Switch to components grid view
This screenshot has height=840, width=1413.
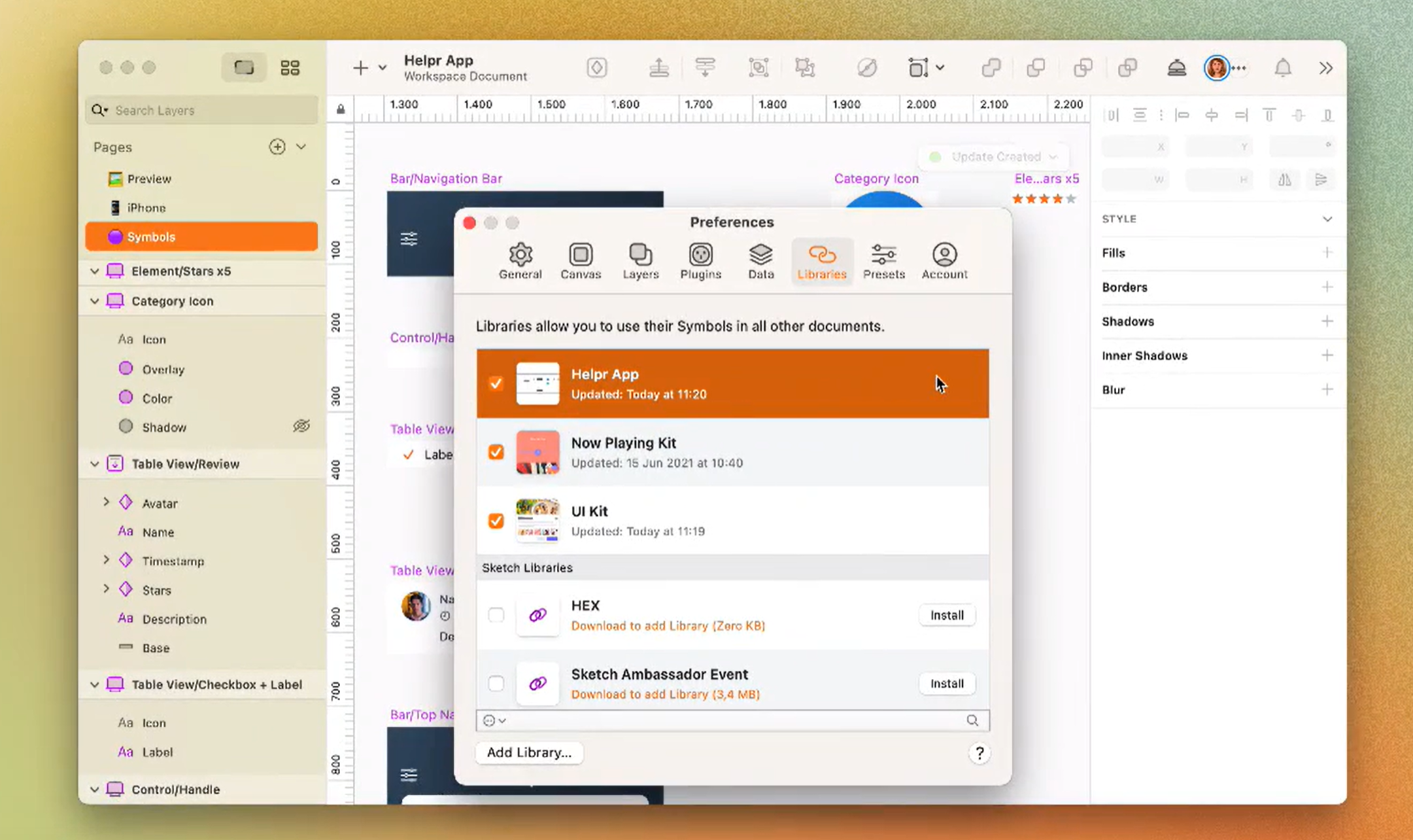(x=290, y=67)
